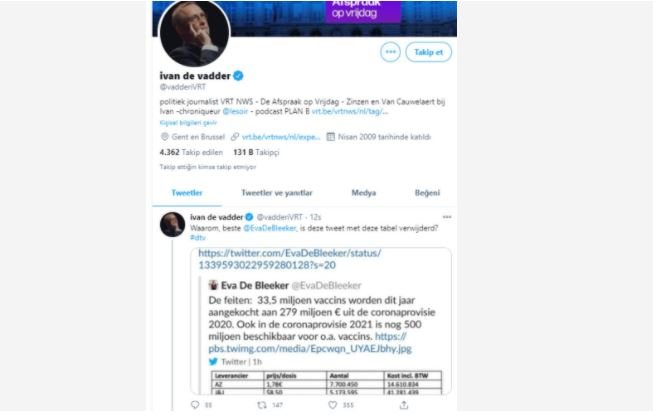Like the tweet with heart icon

pyautogui.click(x=332, y=405)
